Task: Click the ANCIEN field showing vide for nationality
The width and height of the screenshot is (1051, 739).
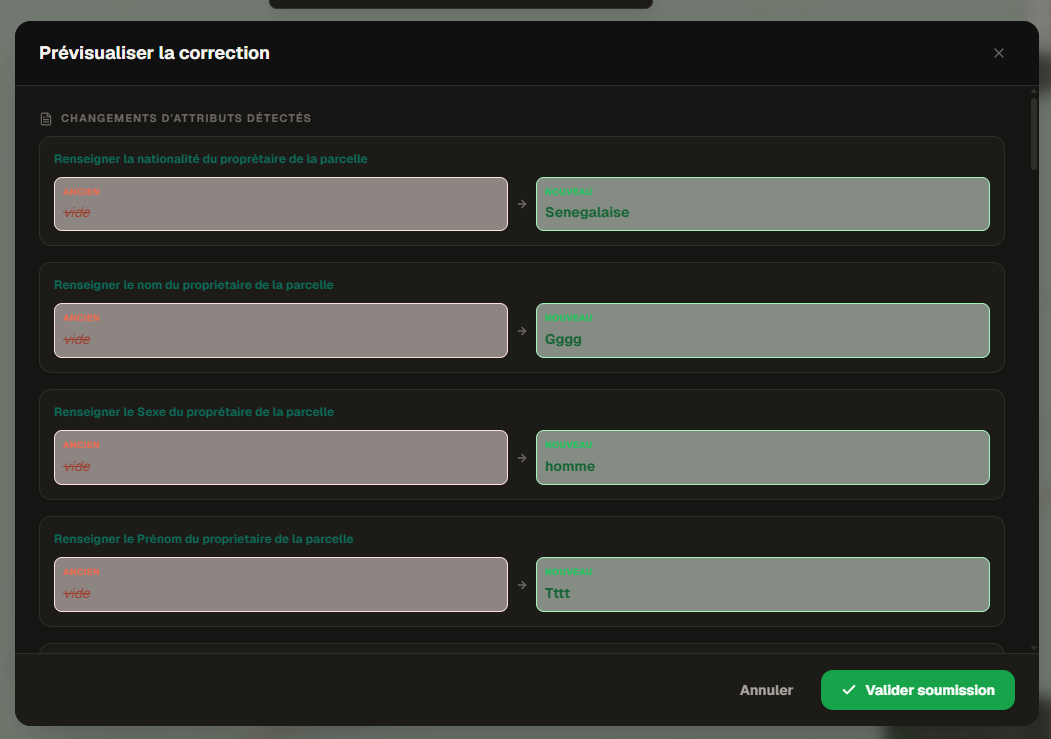Action: point(280,204)
